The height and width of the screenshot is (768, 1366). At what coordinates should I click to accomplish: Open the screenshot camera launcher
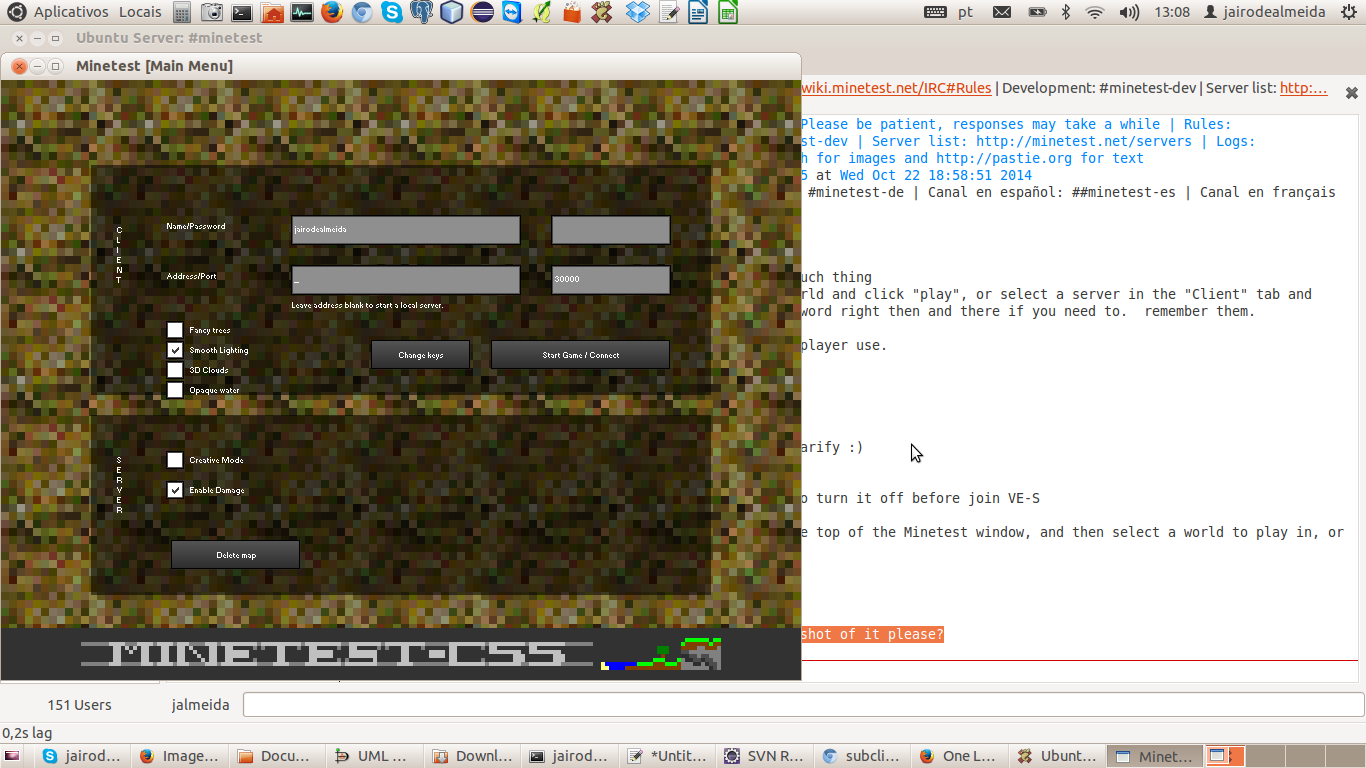tap(212, 12)
